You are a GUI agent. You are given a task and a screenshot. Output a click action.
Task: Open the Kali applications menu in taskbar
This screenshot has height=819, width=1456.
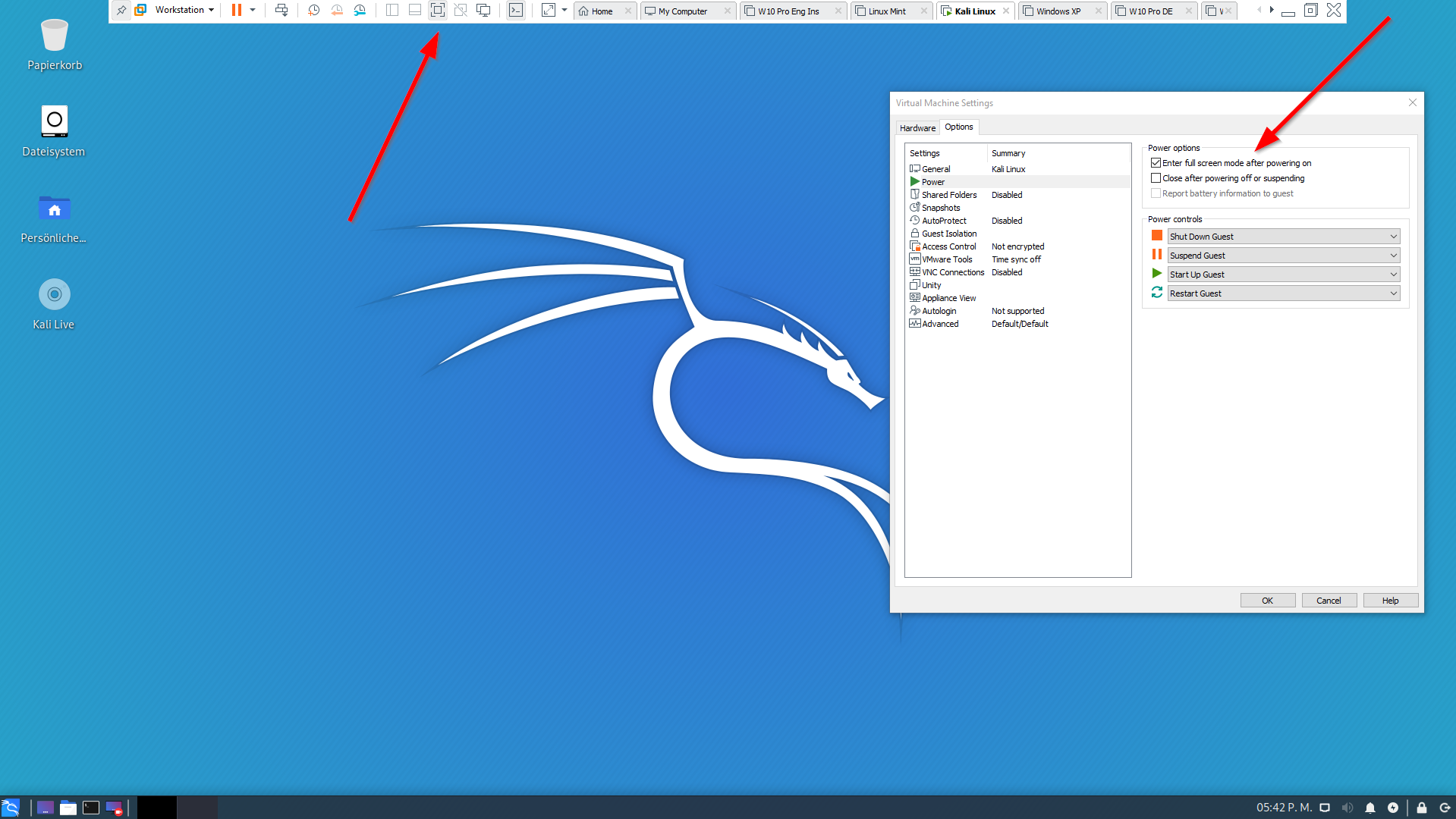pyautogui.click(x=11, y=808)
